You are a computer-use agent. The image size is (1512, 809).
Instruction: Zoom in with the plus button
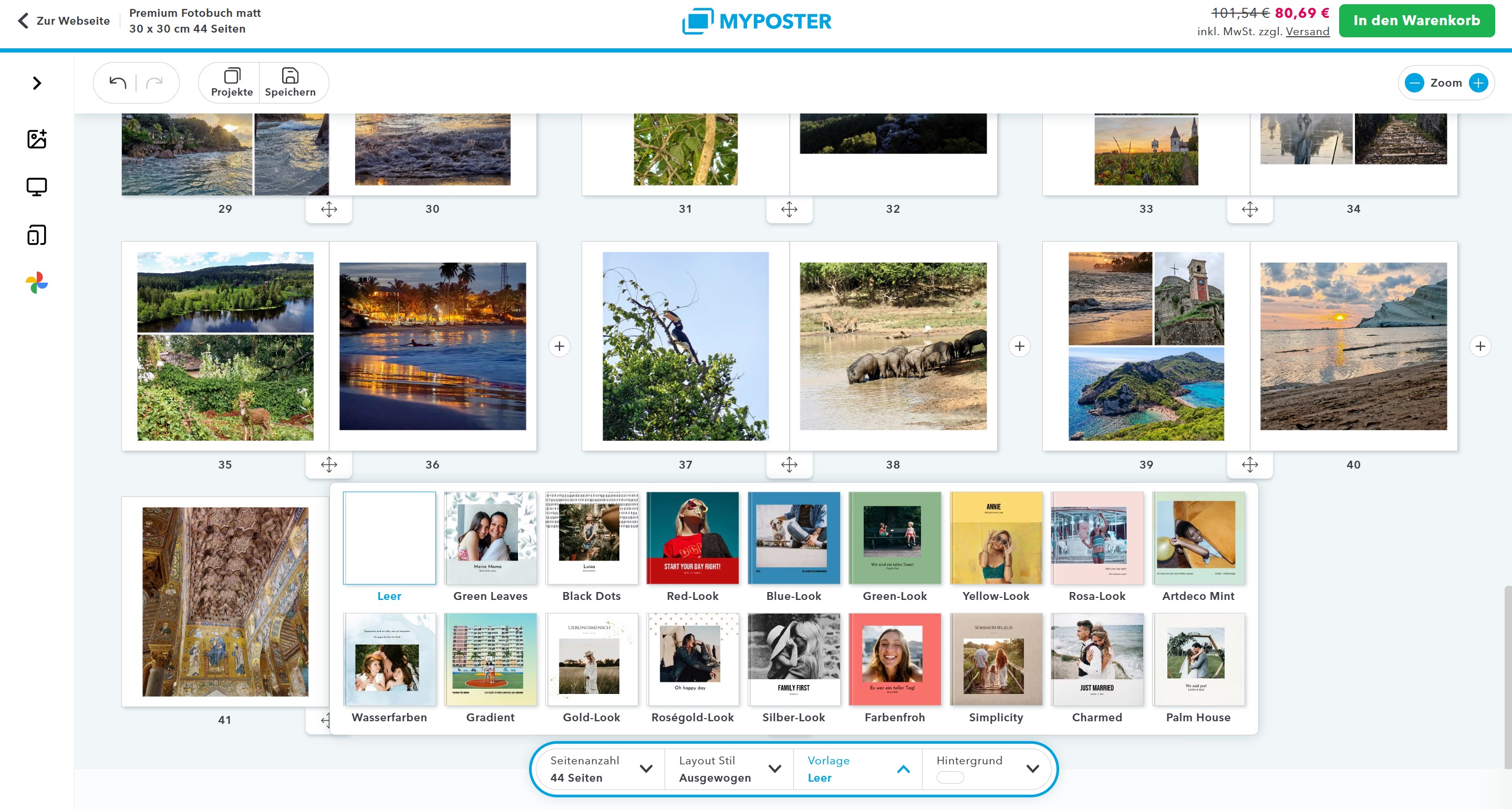(x=1478, y=83)
